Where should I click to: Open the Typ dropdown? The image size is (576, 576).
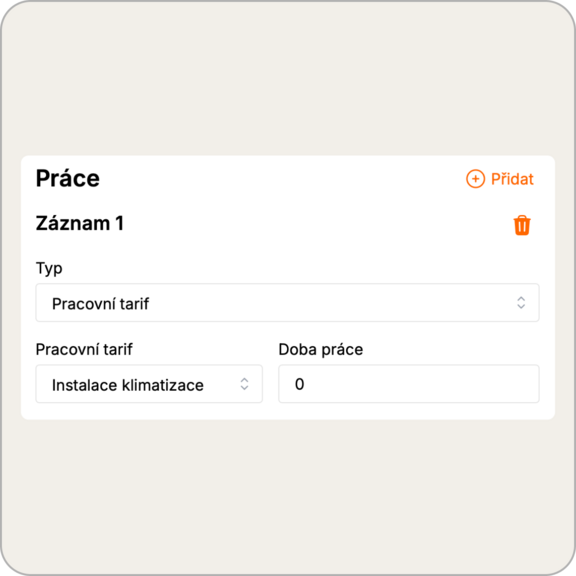(287, 303)
